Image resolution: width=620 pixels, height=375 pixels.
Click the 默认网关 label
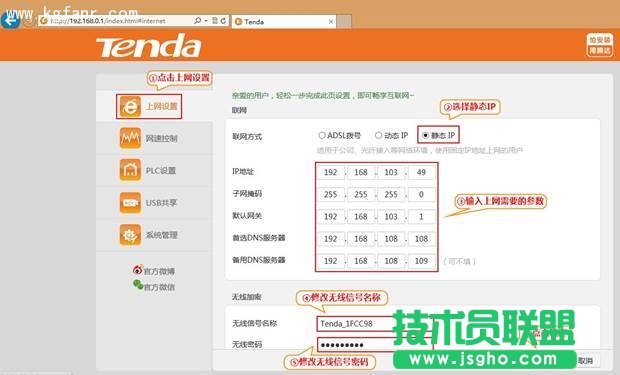coord(247,216)
